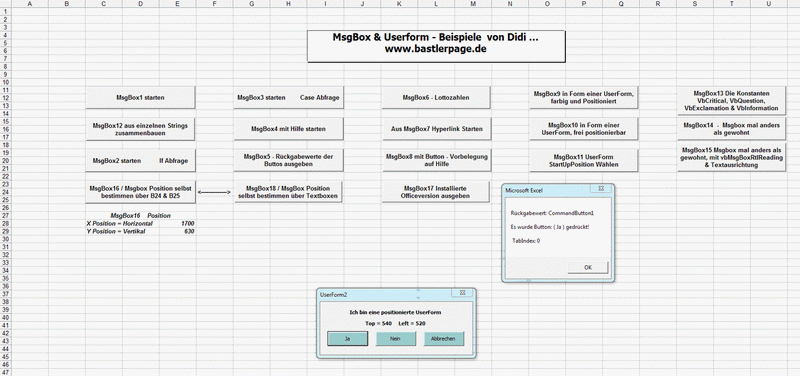800x376 pixels.
Task: Close the UserForm2 window
Action: click(x=462, y=293)
